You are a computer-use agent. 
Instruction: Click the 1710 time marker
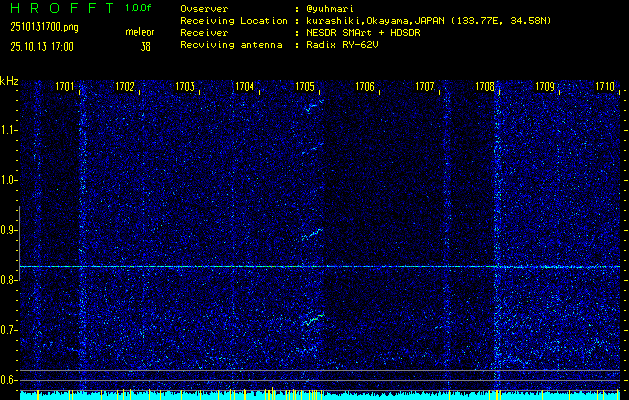pos(605,87)
